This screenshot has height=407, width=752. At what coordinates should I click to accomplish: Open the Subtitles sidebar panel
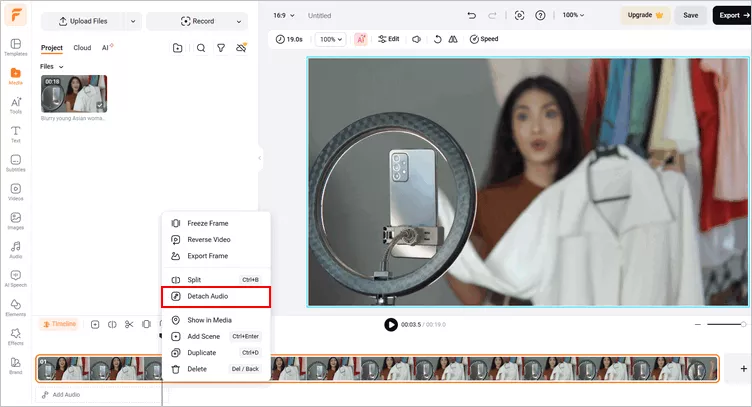pyautogui.click(x=15, y=163)
